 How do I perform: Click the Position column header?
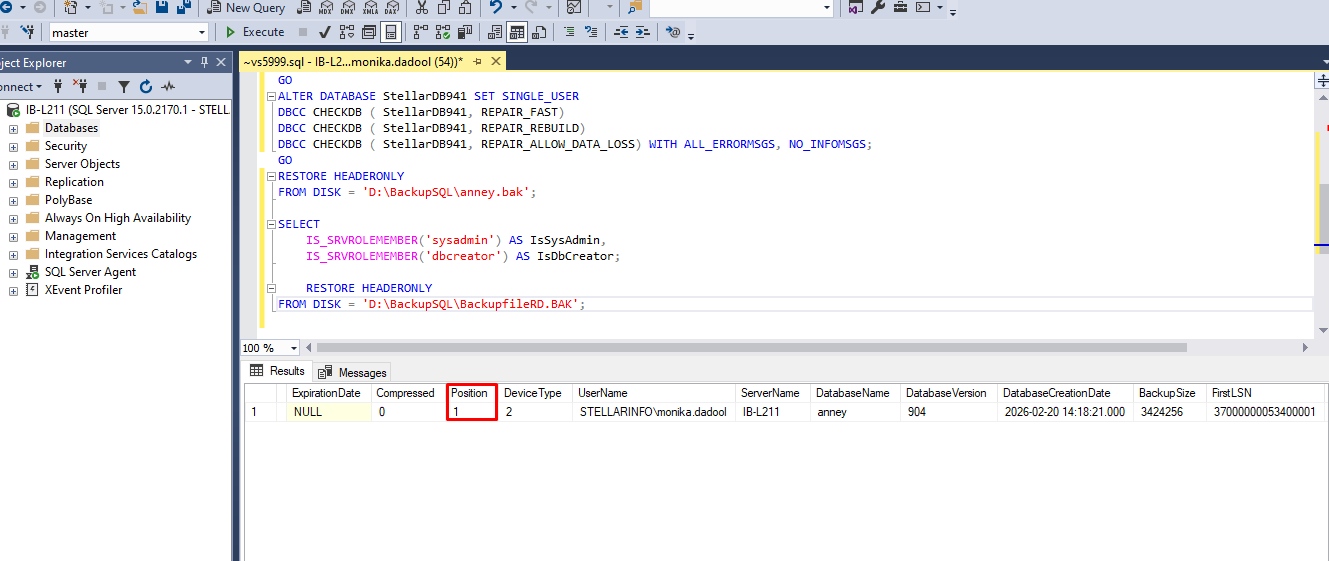pos(471,393)
